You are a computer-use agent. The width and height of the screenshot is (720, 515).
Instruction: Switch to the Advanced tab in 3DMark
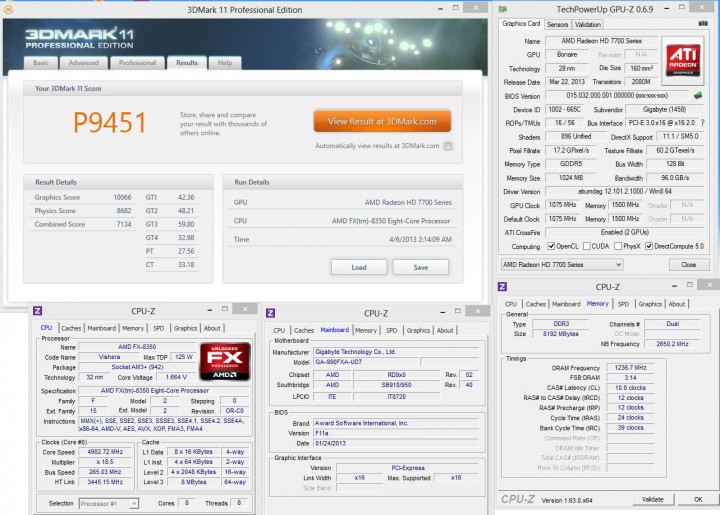[84, 63]
